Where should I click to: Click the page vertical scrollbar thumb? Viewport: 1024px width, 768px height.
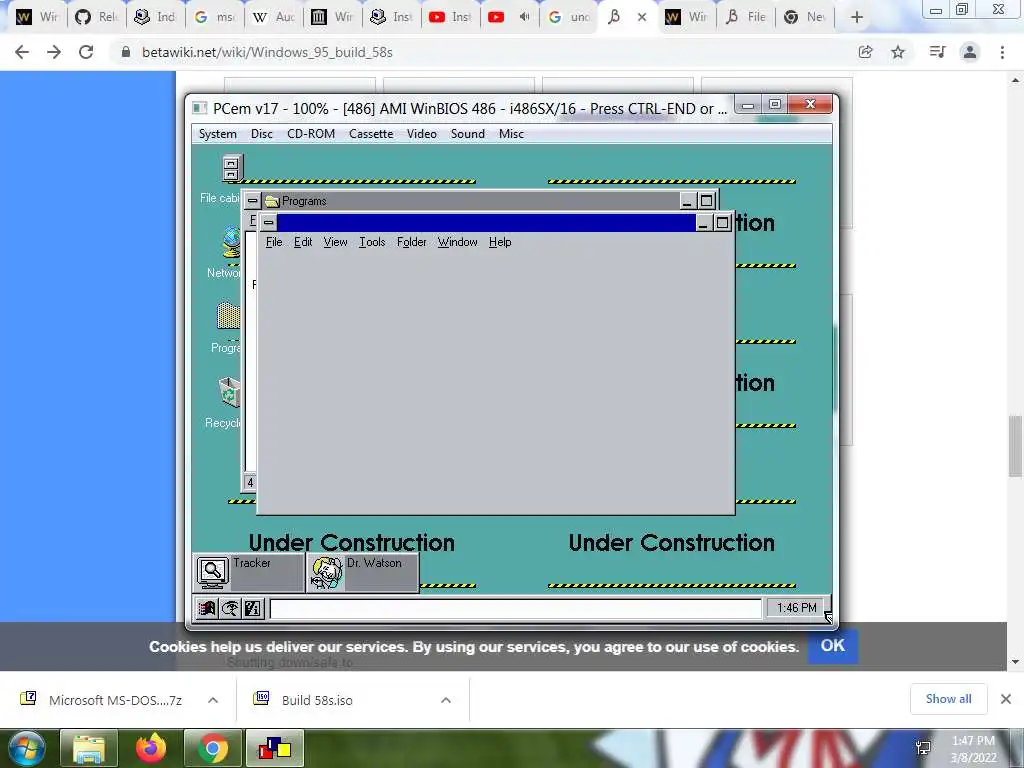coord(1015,446)
